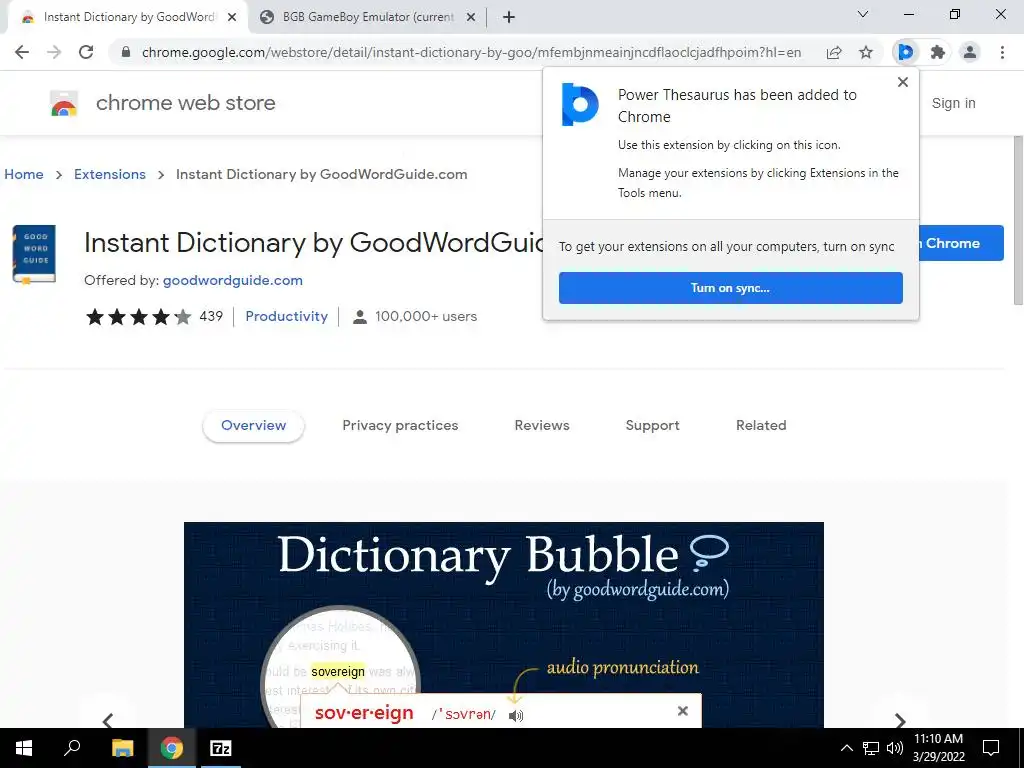This screenshot has height=768, width=1024.
Task: Switch to the Instant Dictionary tab
Action: 128,18
